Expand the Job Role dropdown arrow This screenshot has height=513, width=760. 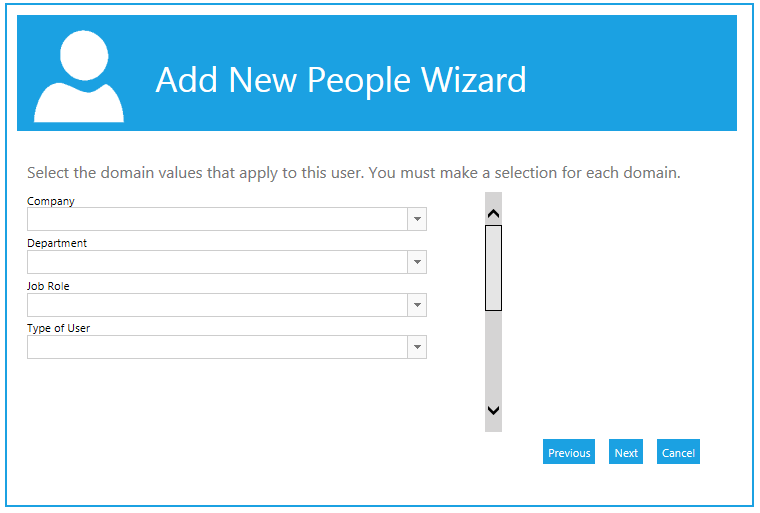[x=417, y=304]
